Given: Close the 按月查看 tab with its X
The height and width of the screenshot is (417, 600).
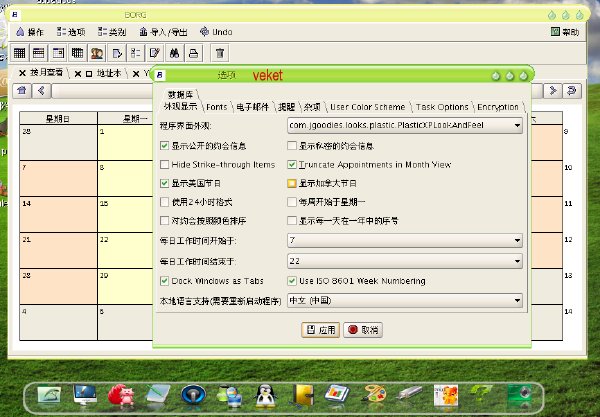Looking at the screenshot, I should pos(22,73).
